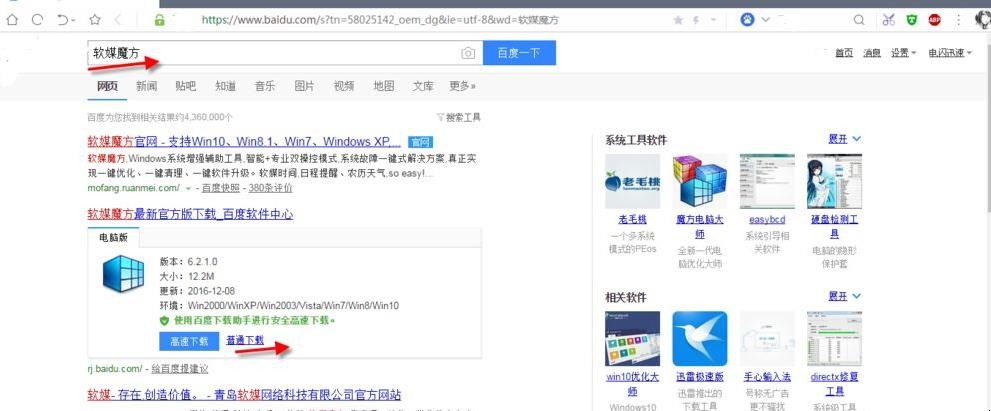The width and height of the screenshot is (991, 411).
Task: Switch to the 贴吧 tab
Action: pos(186,86)
